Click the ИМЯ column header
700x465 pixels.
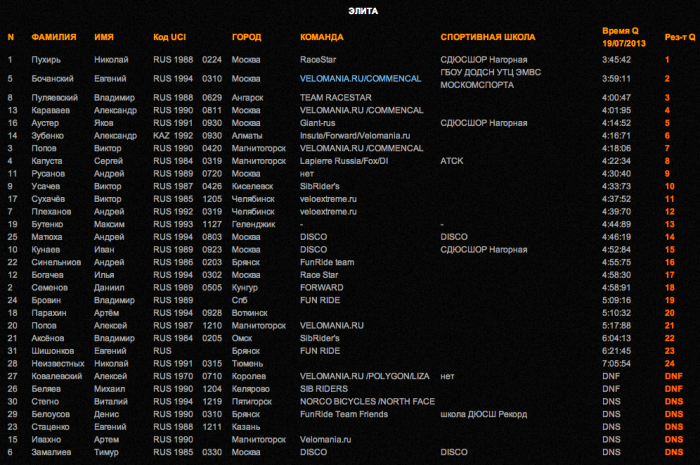(x=104, y=37)
